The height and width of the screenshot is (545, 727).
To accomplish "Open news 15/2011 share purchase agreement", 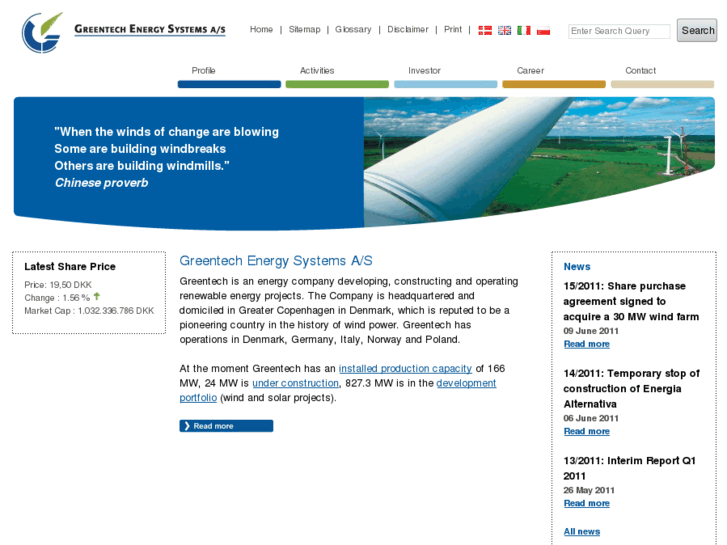I will [631, 301].
